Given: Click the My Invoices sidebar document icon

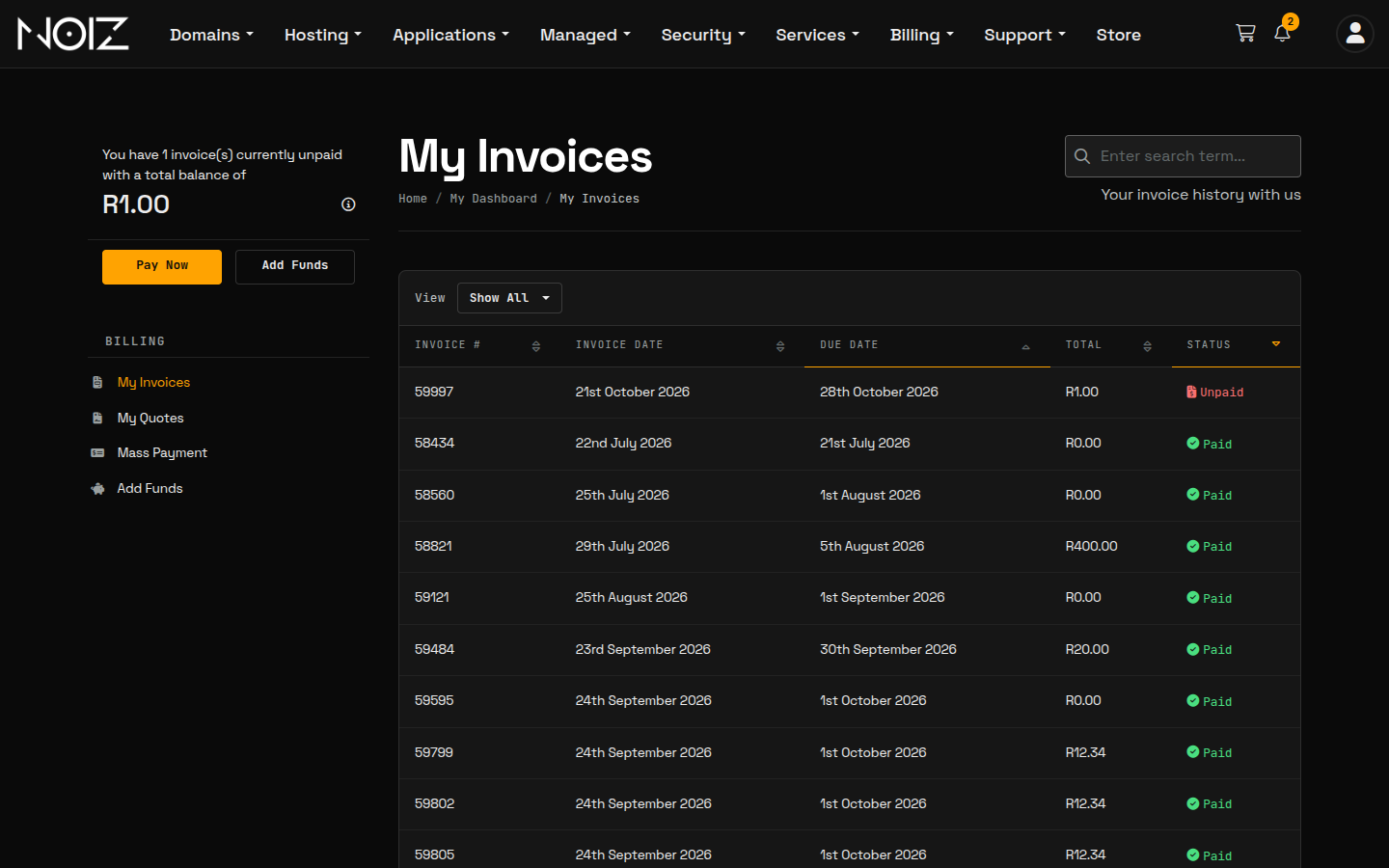Looking at the screenshot, I should point(97,383).
